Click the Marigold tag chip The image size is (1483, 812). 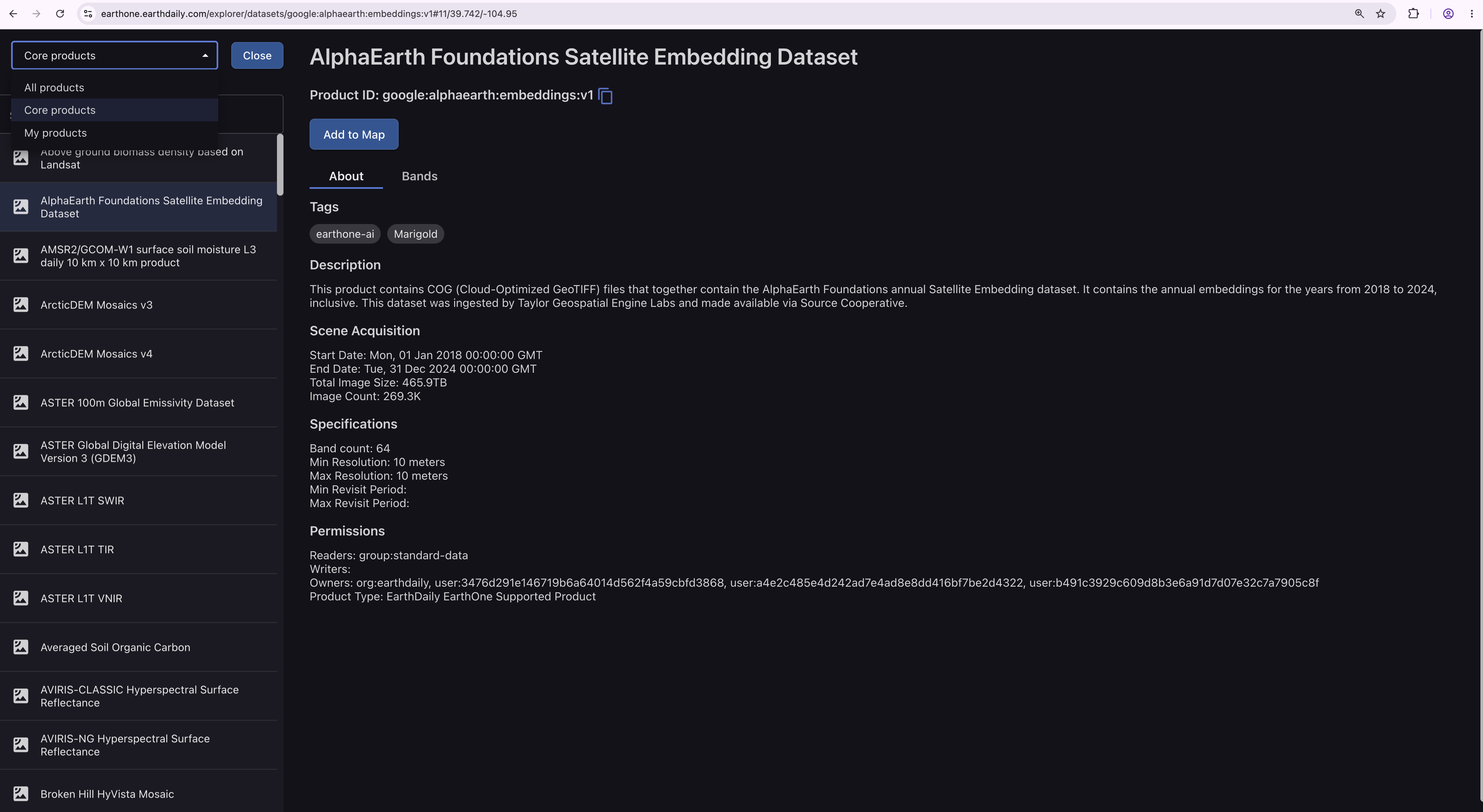pos(416,233)
